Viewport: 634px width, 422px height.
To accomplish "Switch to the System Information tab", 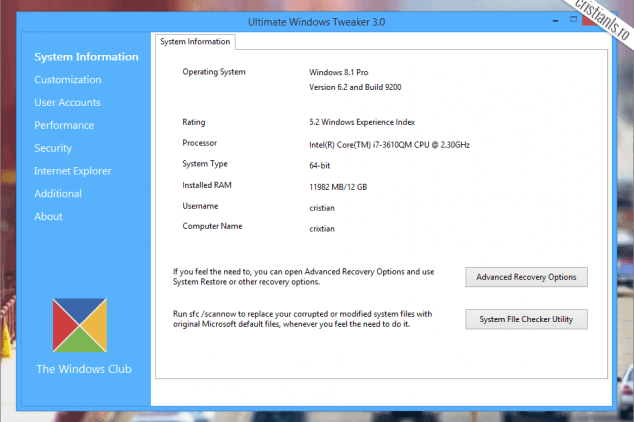I will tap(196, 42).
